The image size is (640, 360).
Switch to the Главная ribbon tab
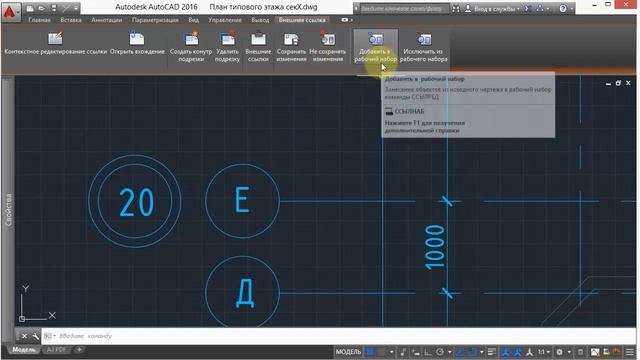[40, 20]
